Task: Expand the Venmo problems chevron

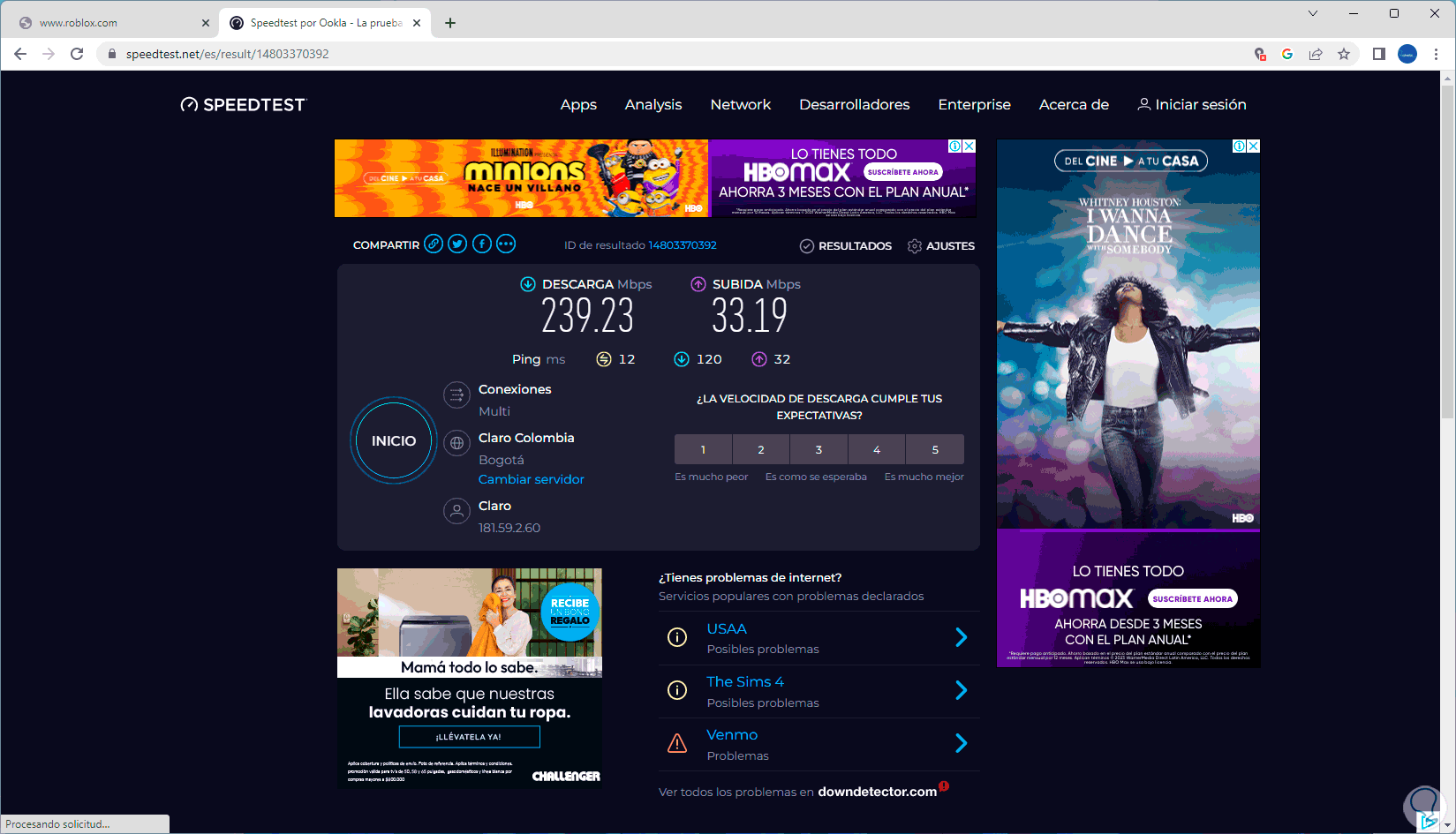Action: click(x=962, y=743)
